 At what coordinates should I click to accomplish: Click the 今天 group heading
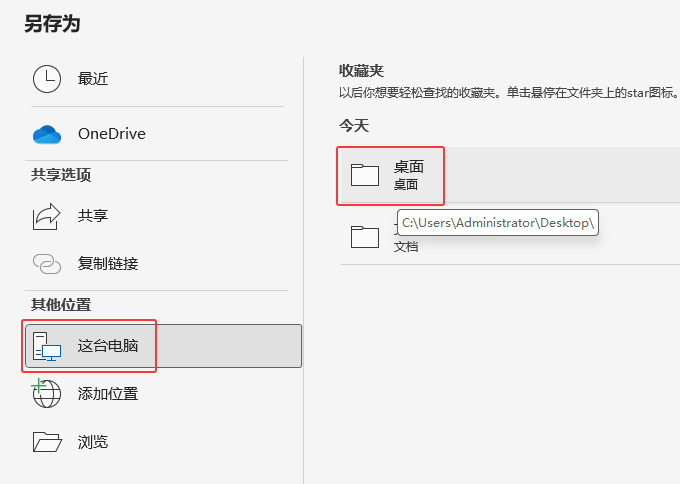[354, 126]
